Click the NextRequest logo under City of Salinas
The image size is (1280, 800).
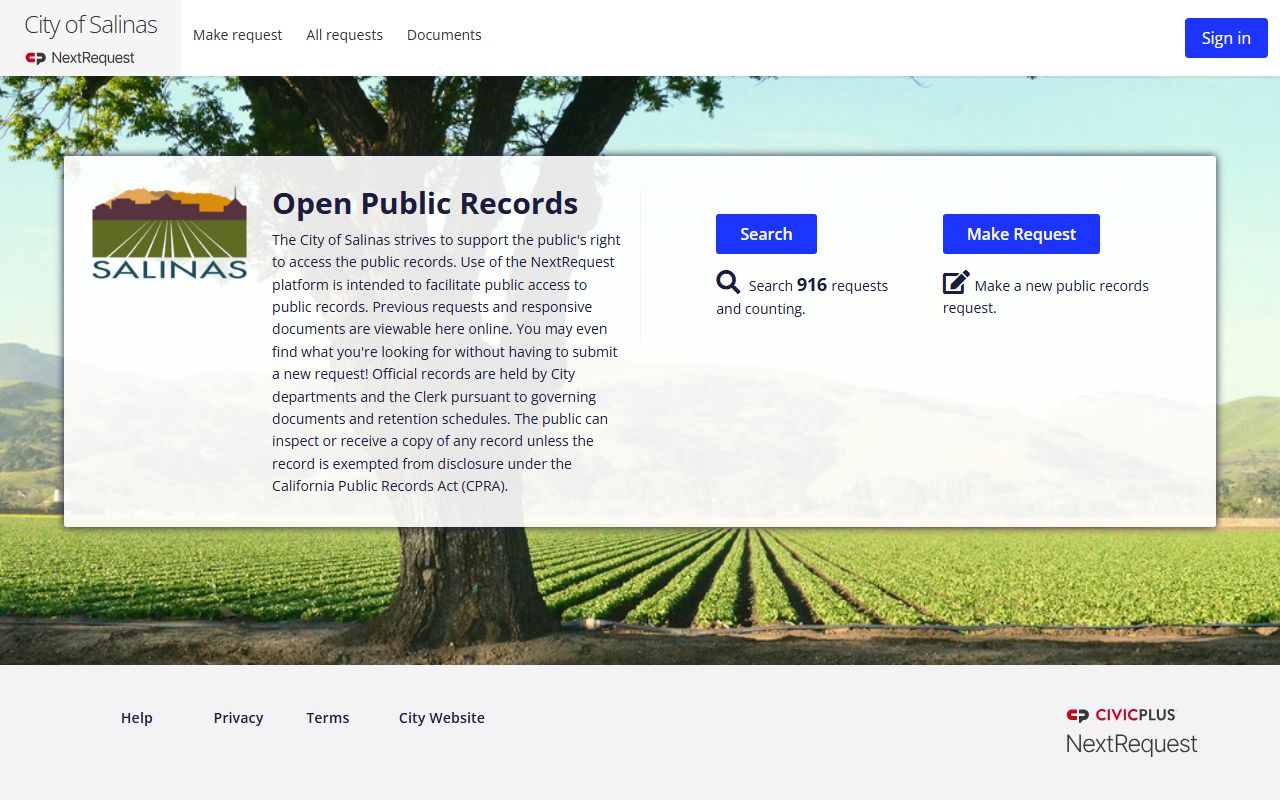click(x=80, y=58)
